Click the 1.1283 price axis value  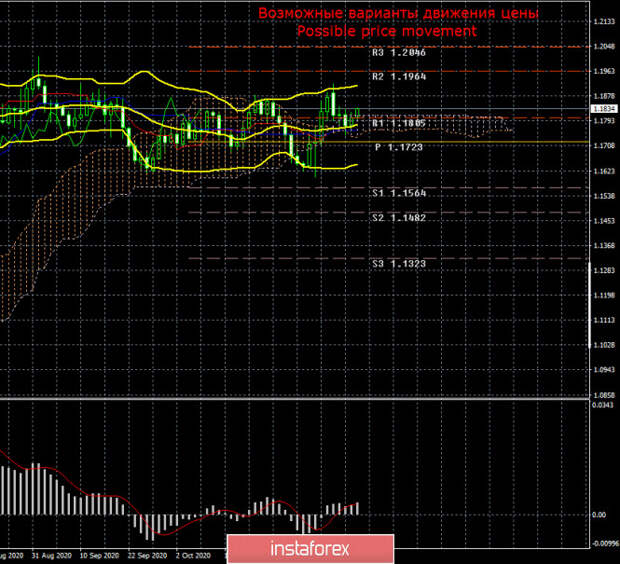(605, 271)
